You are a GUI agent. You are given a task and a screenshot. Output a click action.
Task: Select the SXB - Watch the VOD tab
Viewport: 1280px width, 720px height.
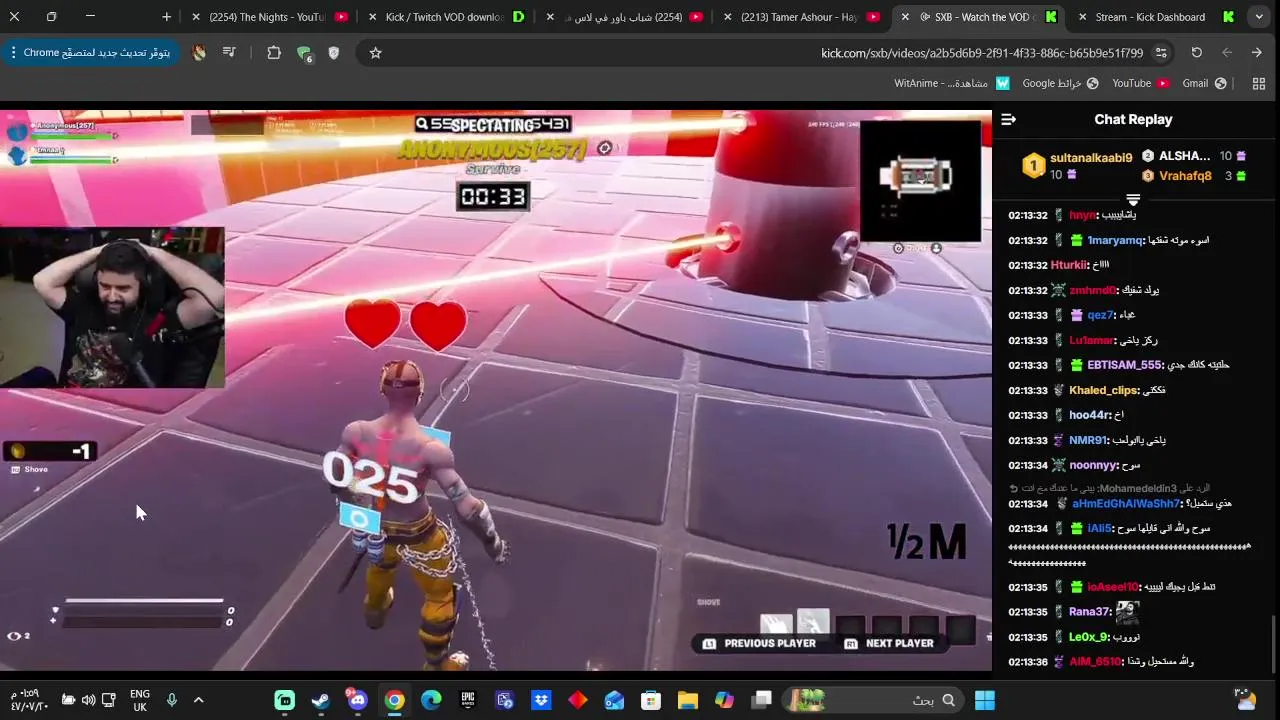point(982,17)
